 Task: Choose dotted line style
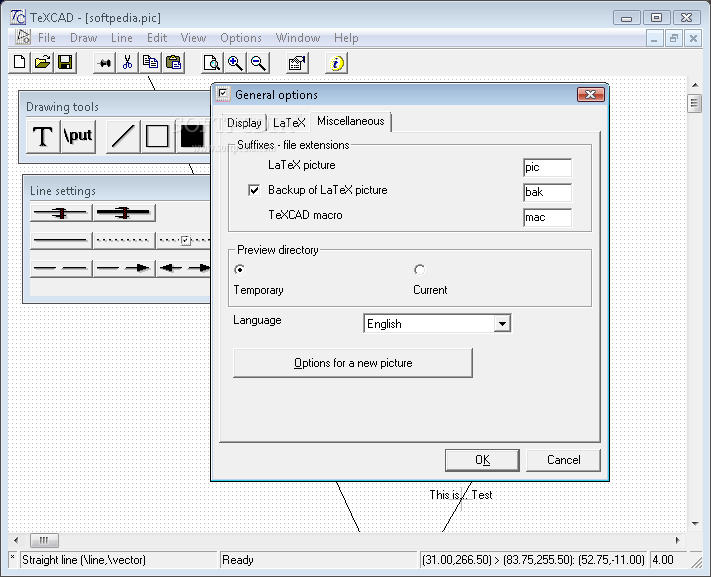(x=124, y=240)
